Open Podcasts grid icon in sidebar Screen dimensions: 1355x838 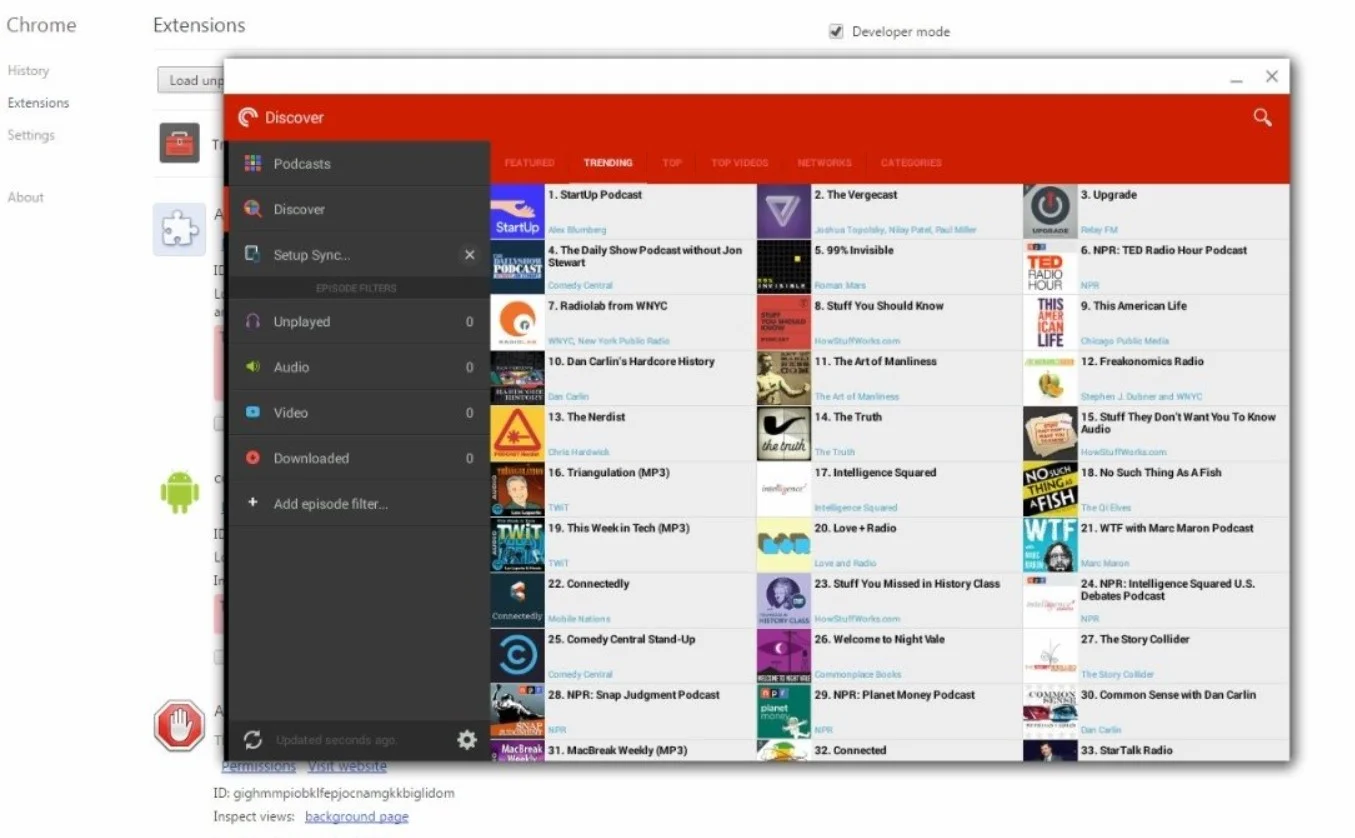click(x=253, y=163)
